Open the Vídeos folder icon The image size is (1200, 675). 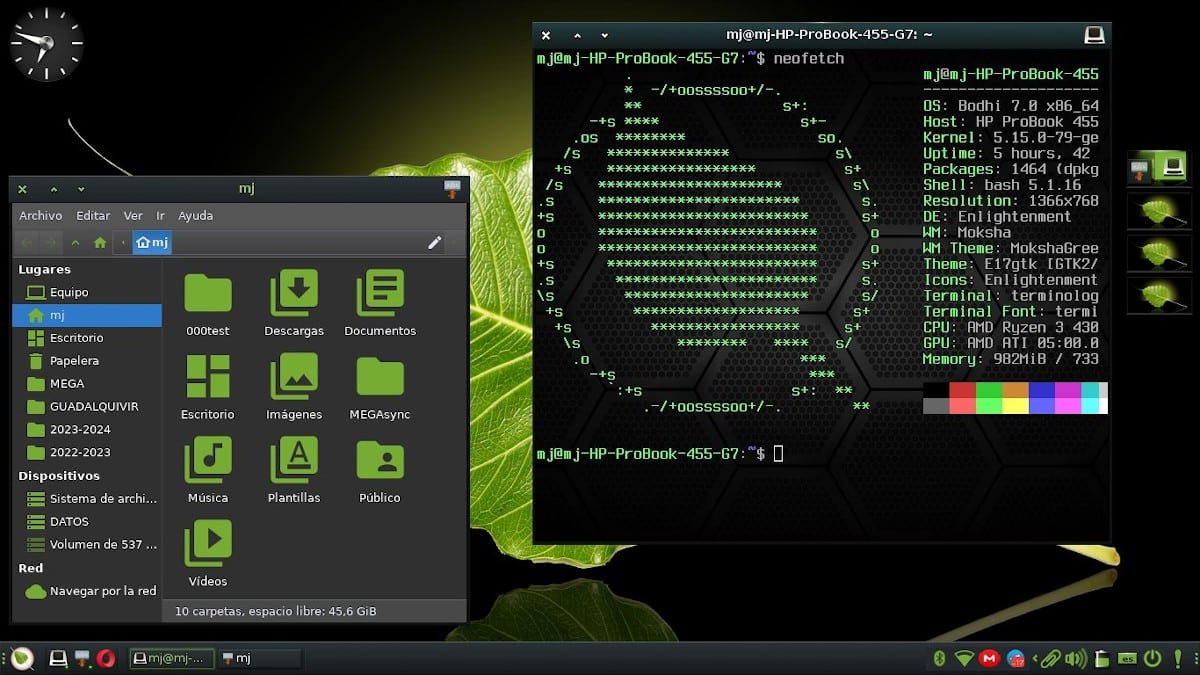208,544
